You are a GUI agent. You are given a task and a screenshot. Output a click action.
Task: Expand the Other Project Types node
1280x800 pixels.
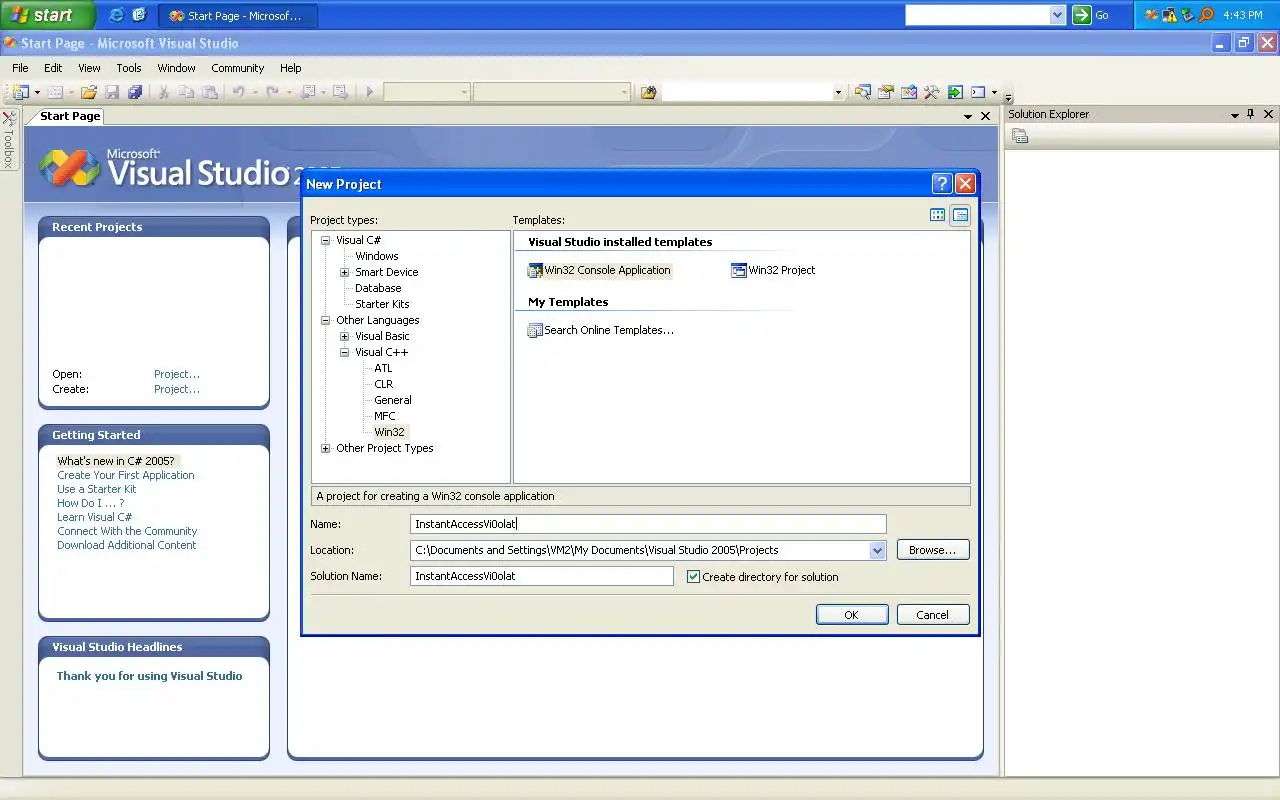coord(326,448)
